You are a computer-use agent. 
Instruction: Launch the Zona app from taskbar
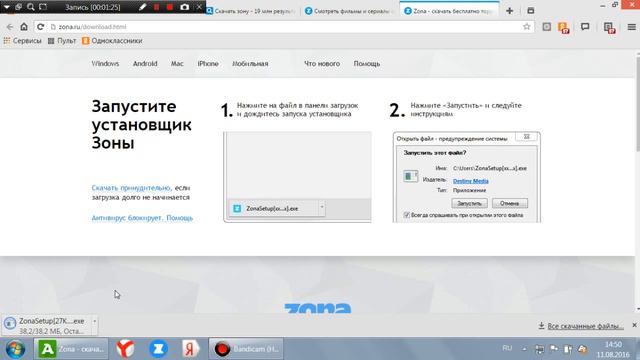(x=158, y=349)
